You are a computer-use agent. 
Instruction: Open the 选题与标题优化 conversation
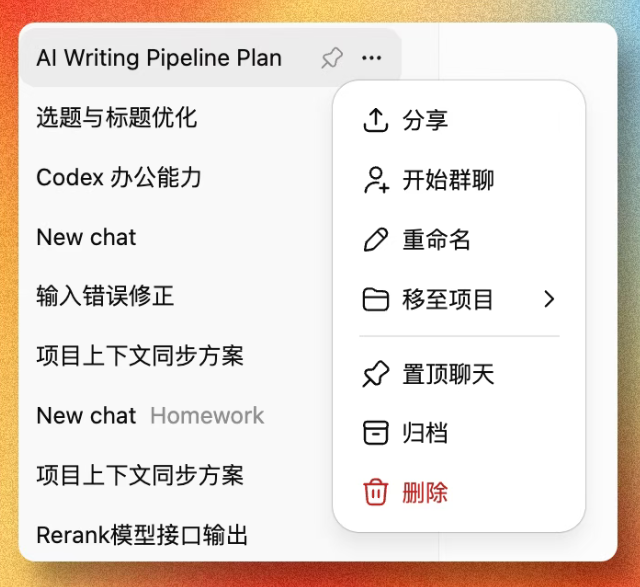tap(117, 118)
